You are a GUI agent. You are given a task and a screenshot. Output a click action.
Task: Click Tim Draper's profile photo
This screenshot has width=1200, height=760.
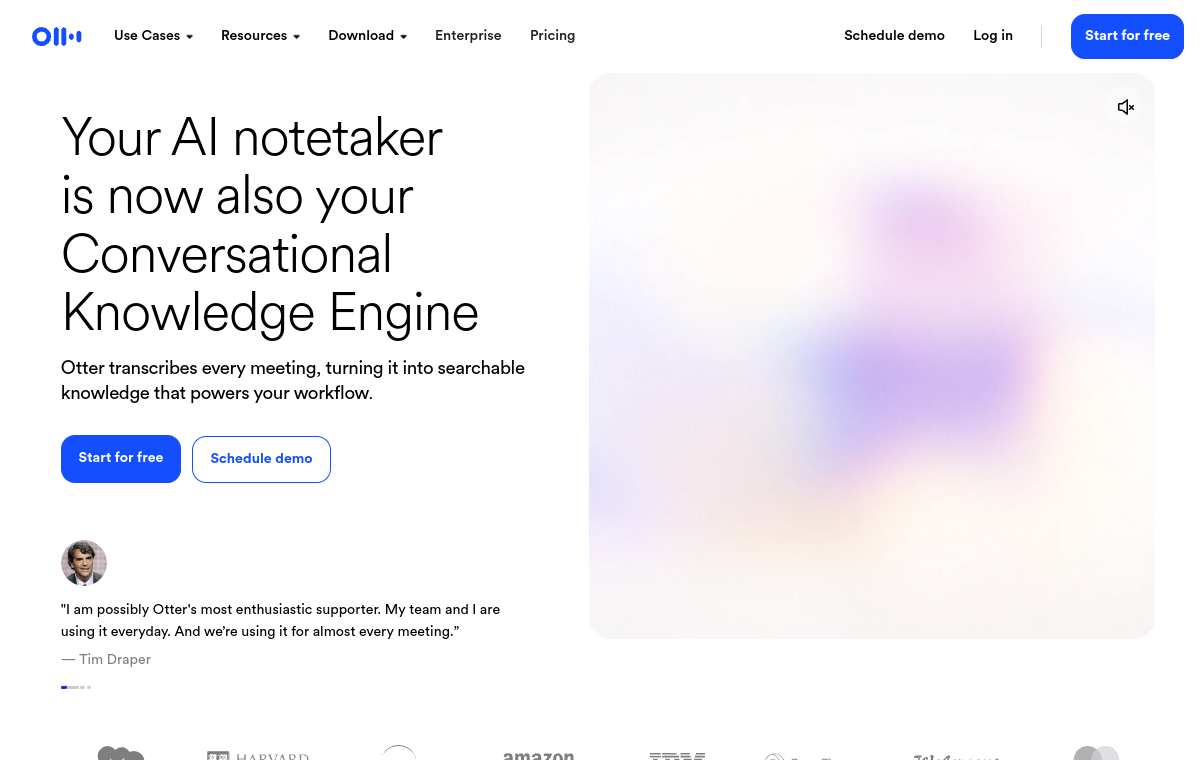coord(84,563)
